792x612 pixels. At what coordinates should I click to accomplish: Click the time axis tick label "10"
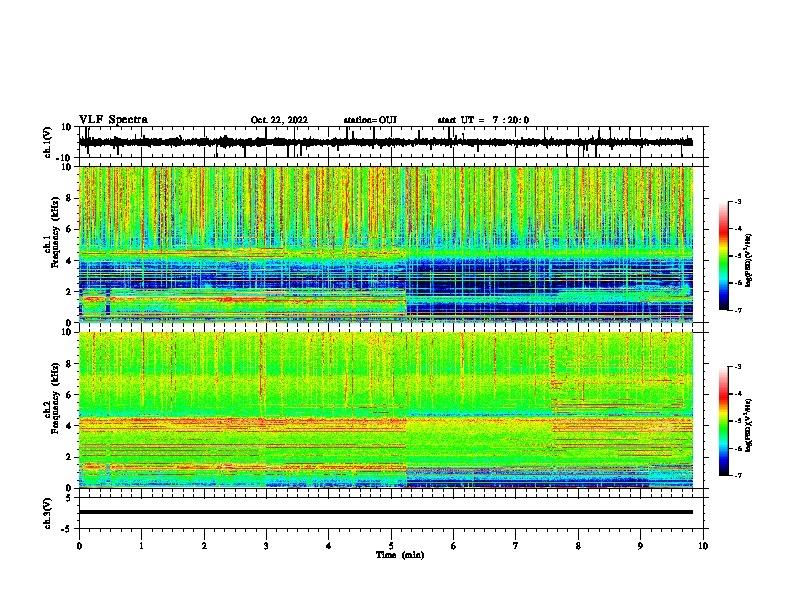pyautogui.click(x=703, y=546)
